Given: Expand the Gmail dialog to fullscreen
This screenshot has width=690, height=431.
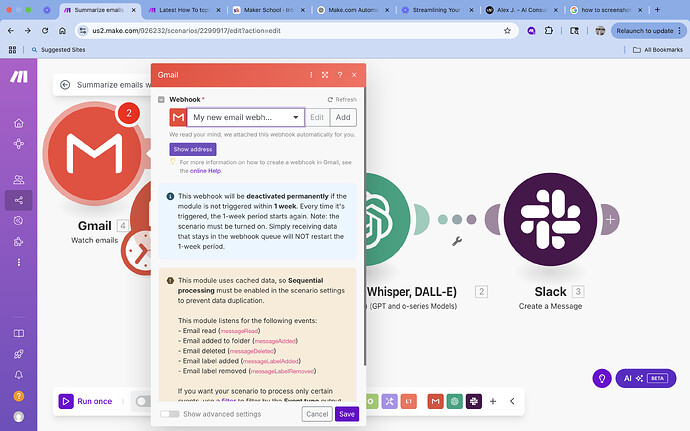Looking at the screenshot, I should point(325,75).
